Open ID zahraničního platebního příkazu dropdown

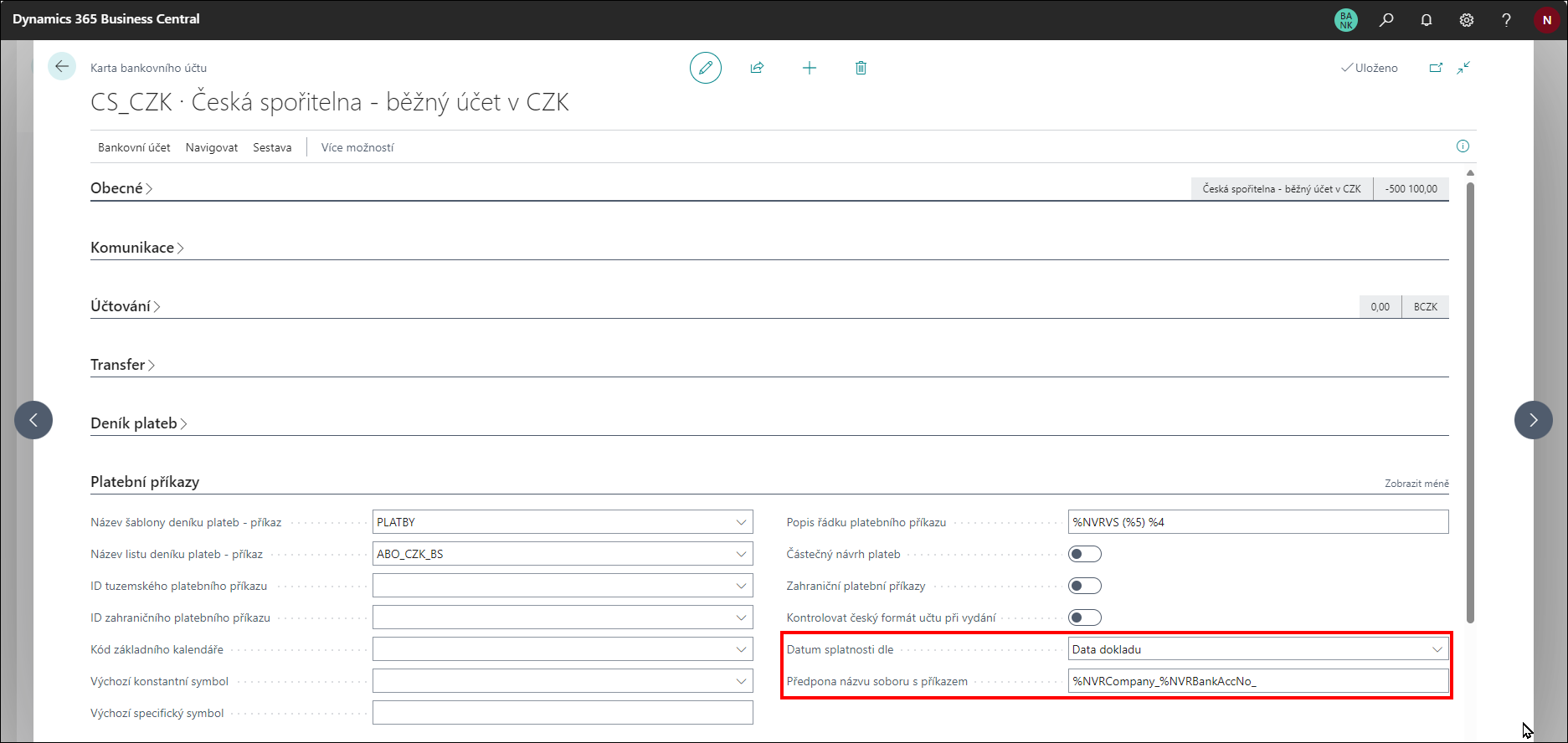[x=741, y=617]
